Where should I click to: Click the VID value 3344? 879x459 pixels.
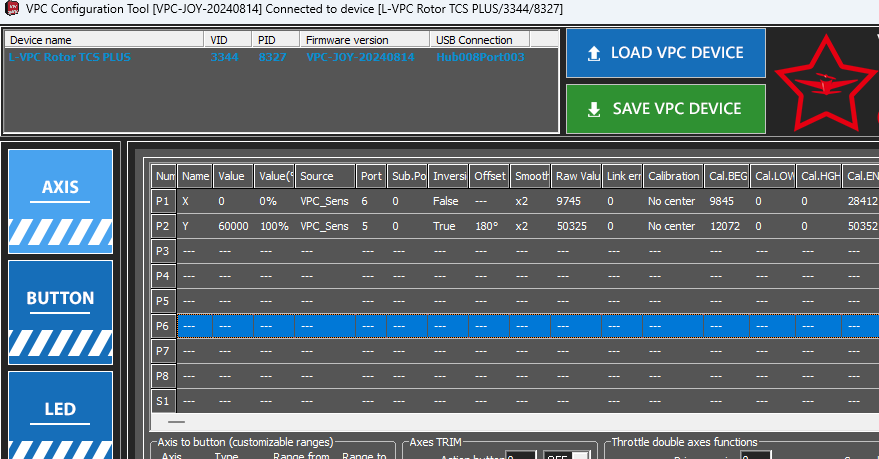click(224, 57)
